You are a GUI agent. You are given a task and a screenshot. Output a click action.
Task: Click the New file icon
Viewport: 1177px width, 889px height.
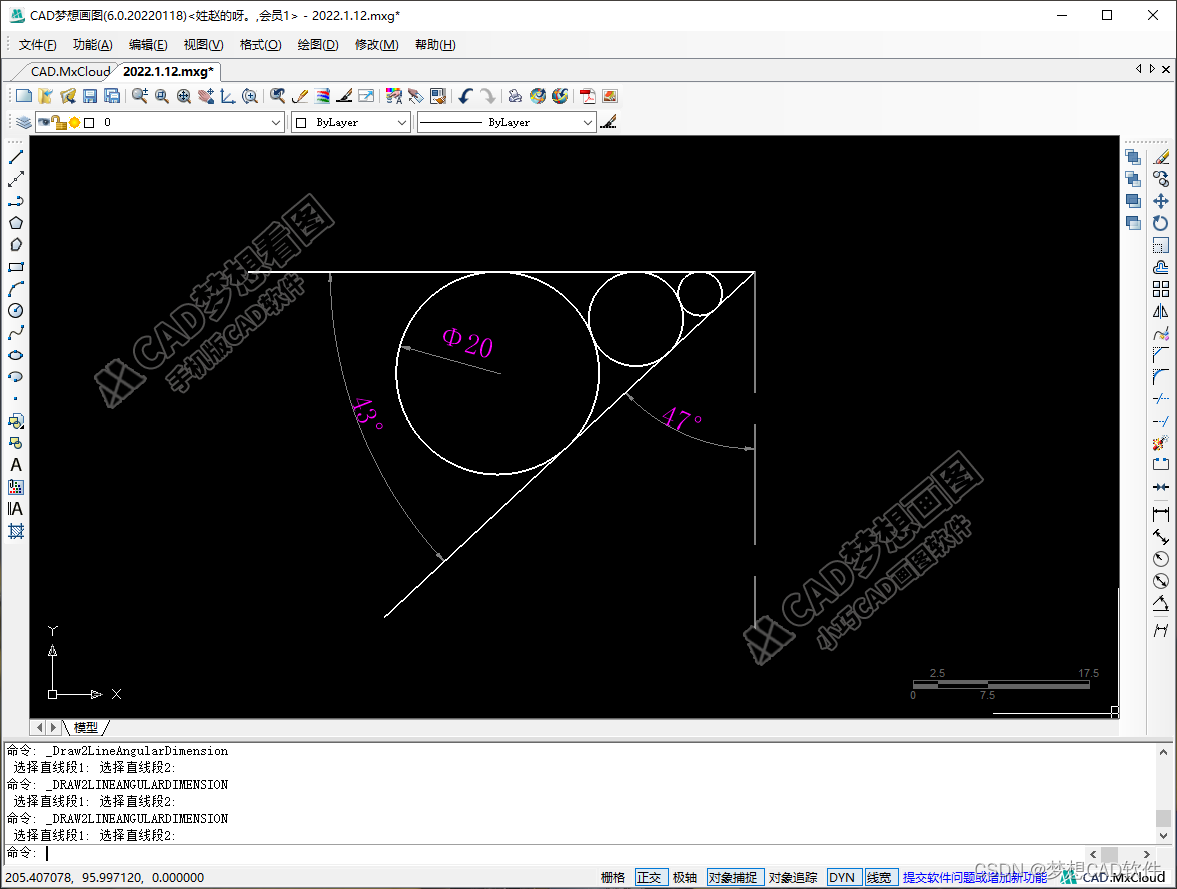click(x=24, y=96)
